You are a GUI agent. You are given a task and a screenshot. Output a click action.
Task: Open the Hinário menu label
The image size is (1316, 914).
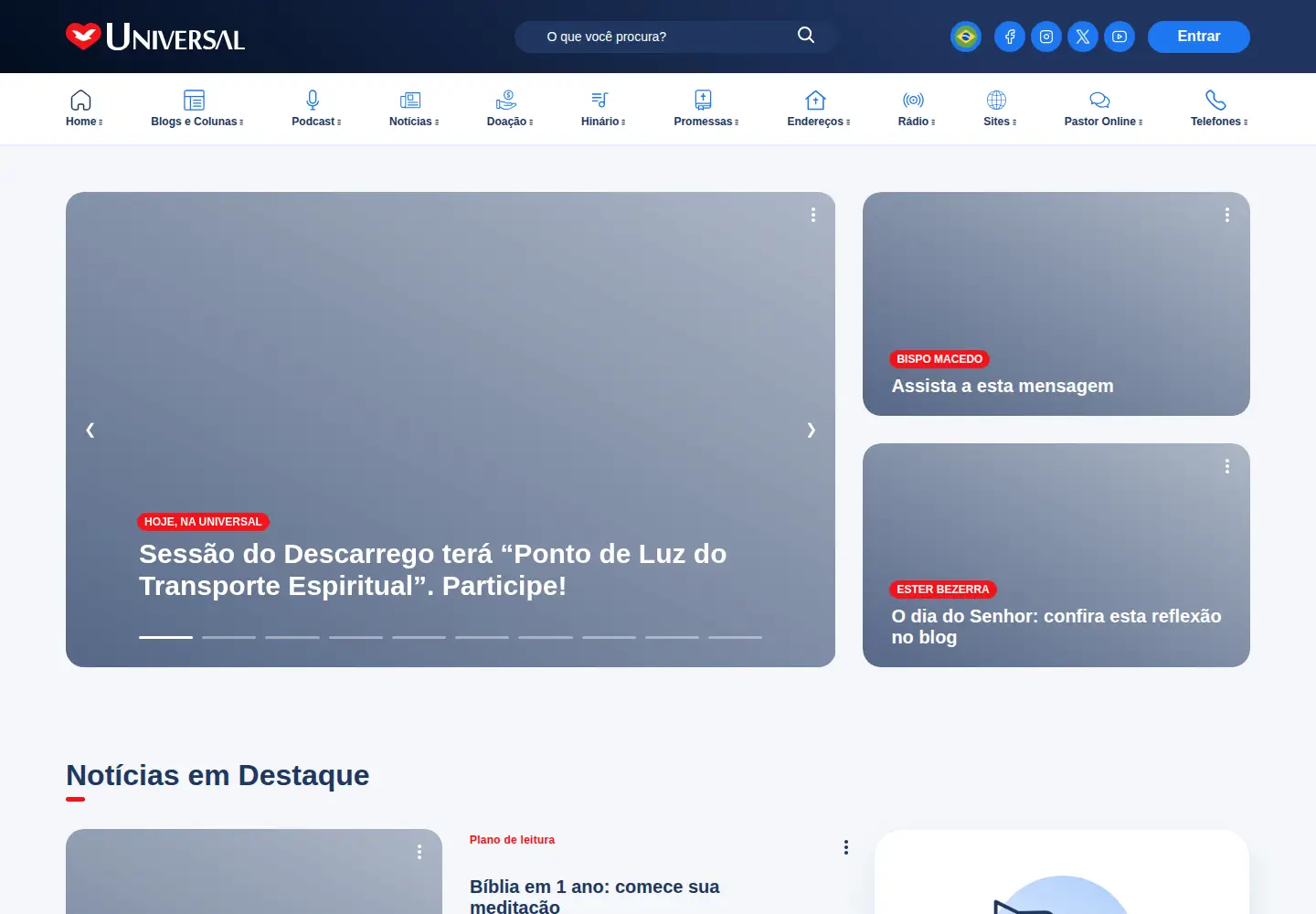tap(603, 122)
